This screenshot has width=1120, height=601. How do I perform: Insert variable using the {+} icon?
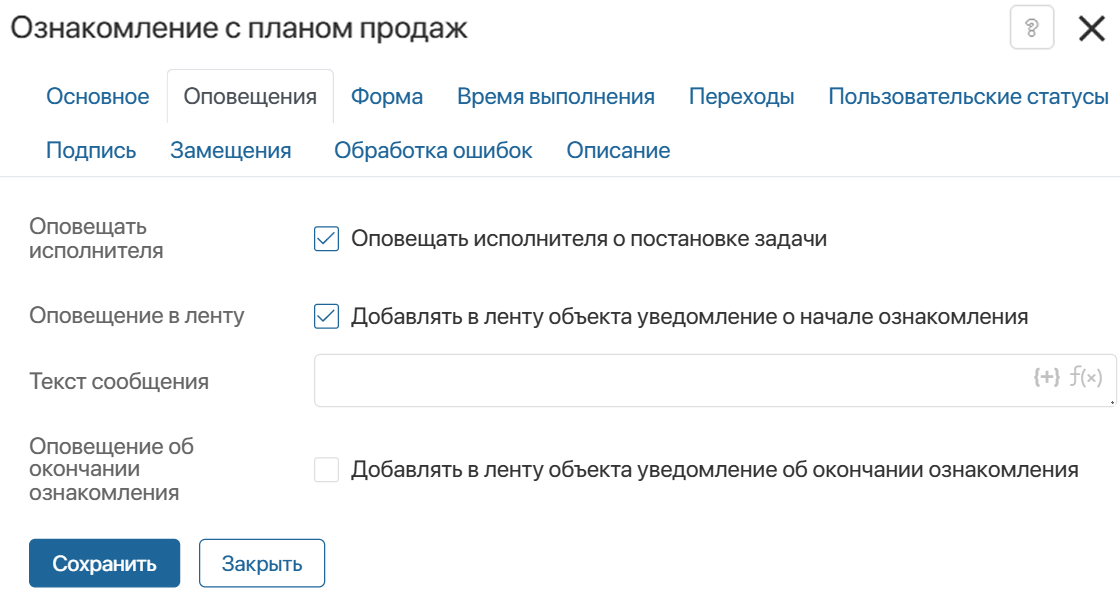1045,377
